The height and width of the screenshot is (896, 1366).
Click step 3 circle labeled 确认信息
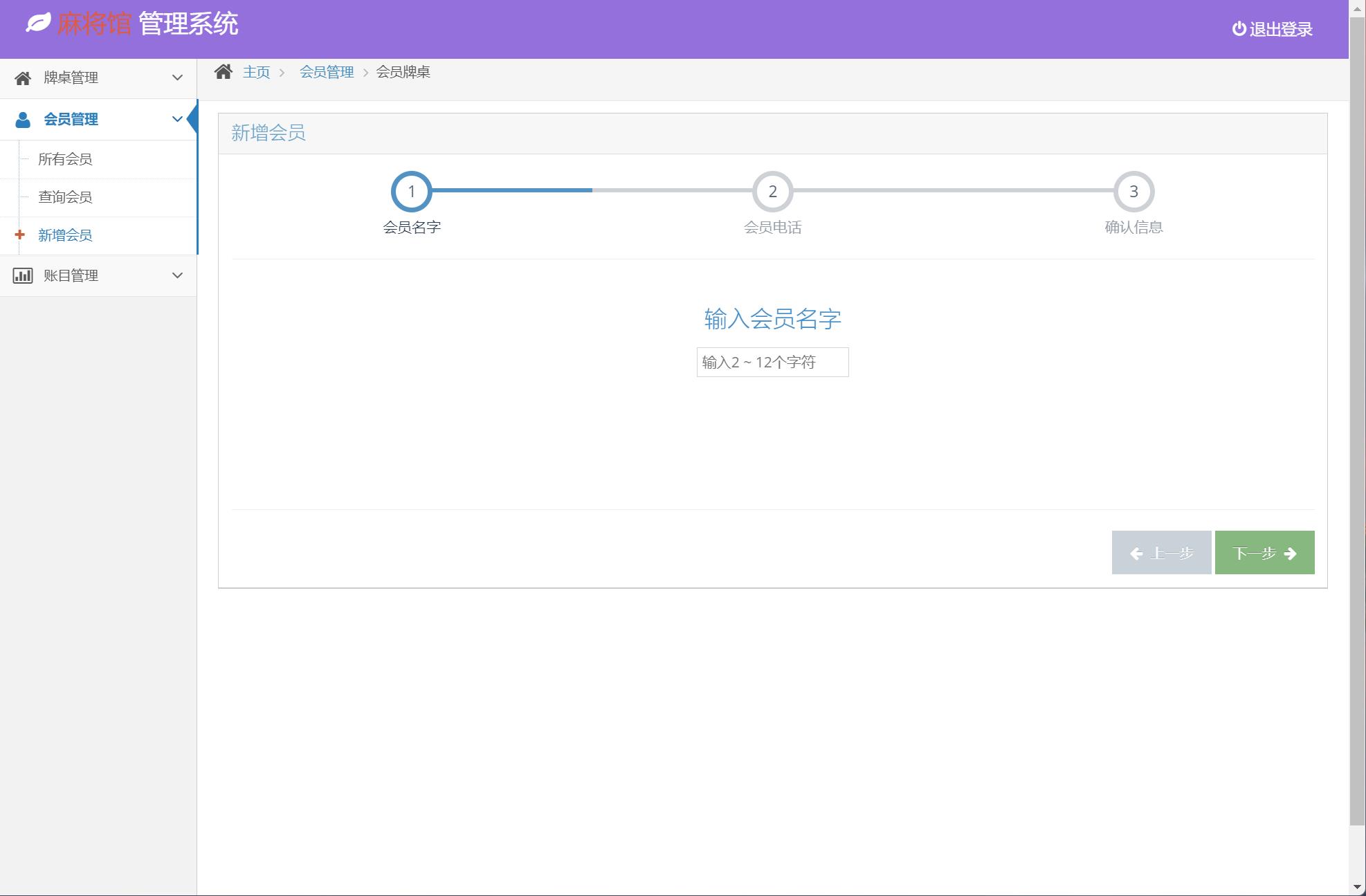[x=1133, y=192]
